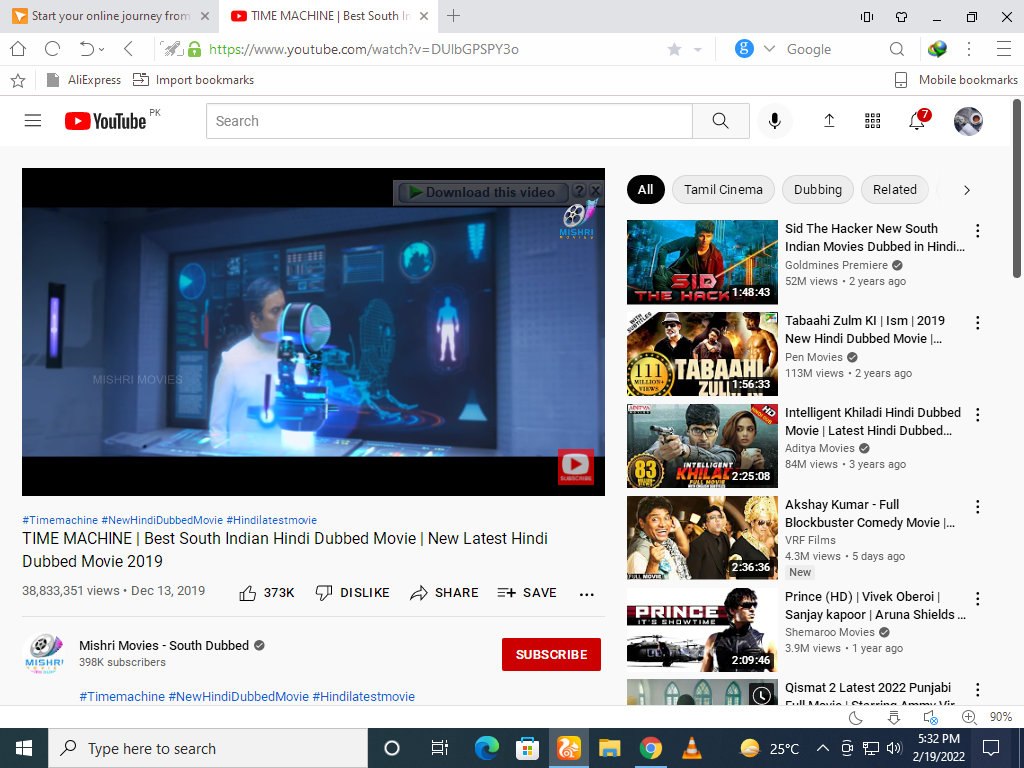Viewport: 1024px width, 768px height.
Task: Open Google Chrome from the taskbar
Action: pos(650,748)
